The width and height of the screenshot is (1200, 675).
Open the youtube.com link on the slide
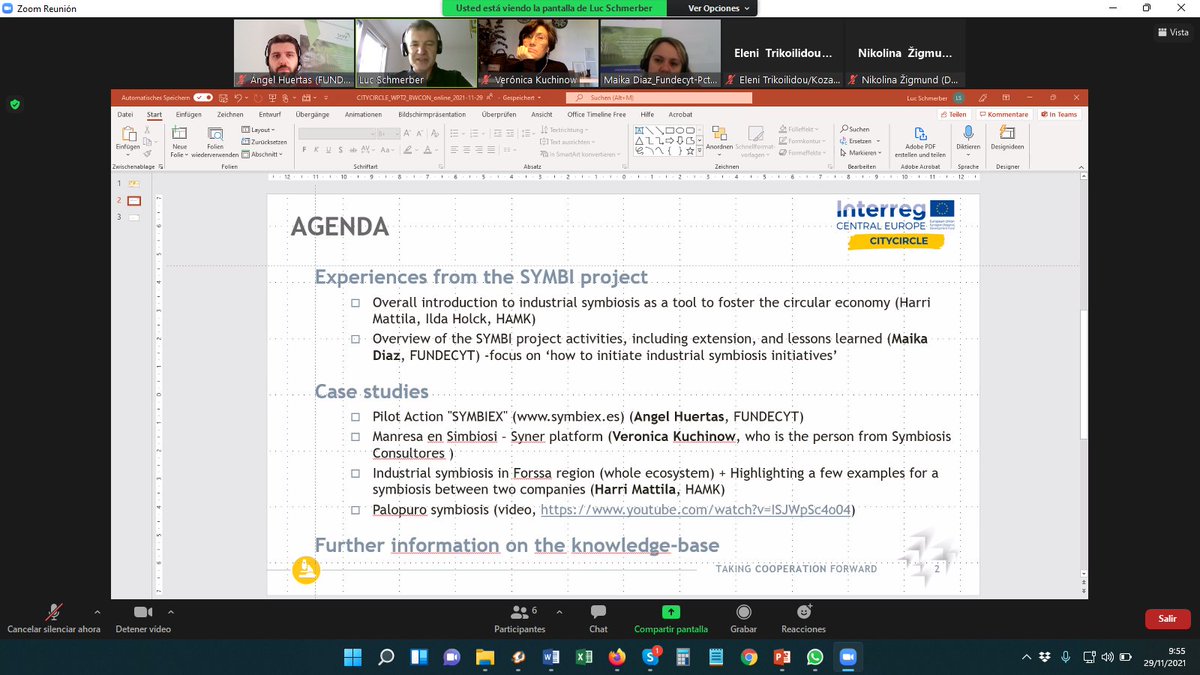point(696,510)
